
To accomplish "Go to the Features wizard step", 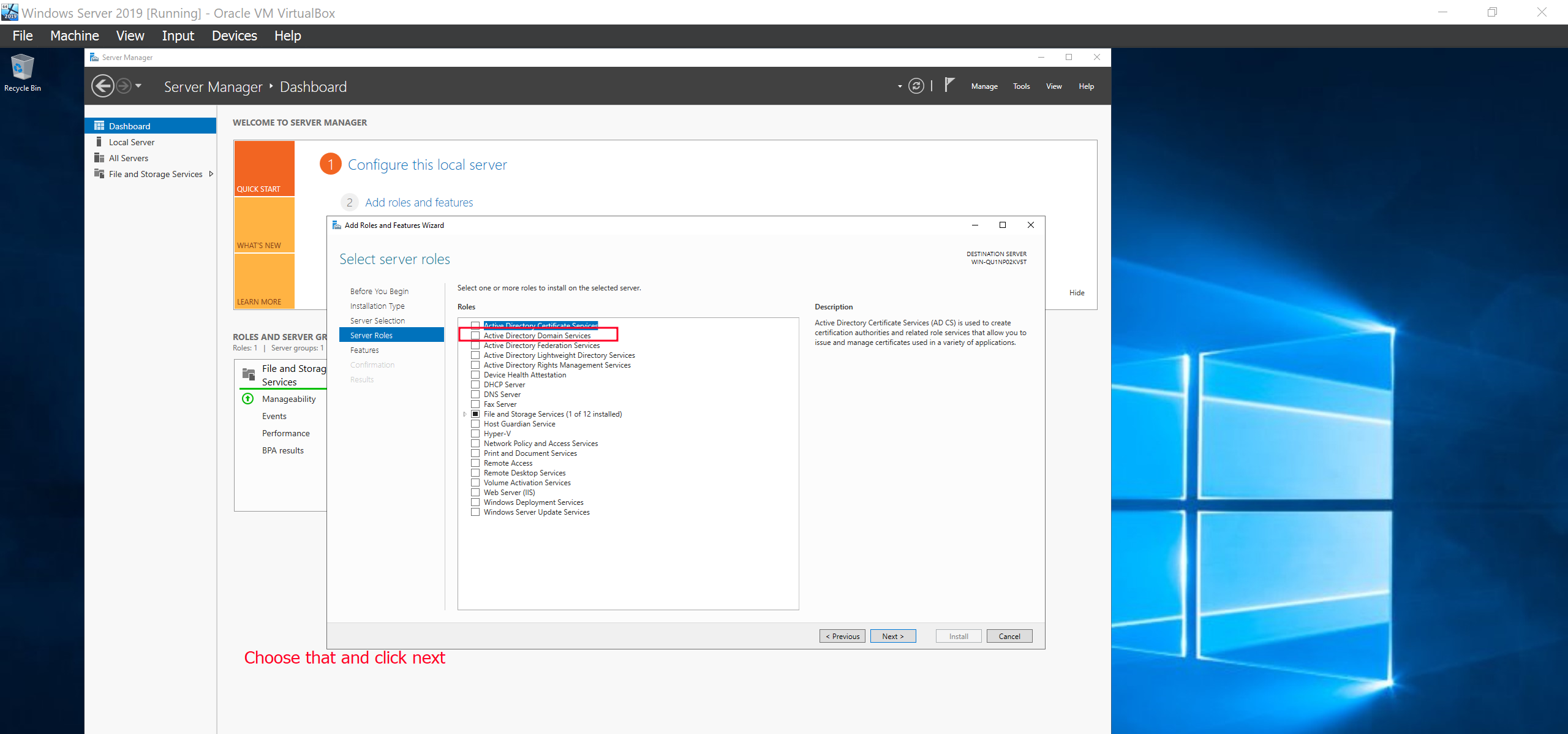I will point(364,350).
